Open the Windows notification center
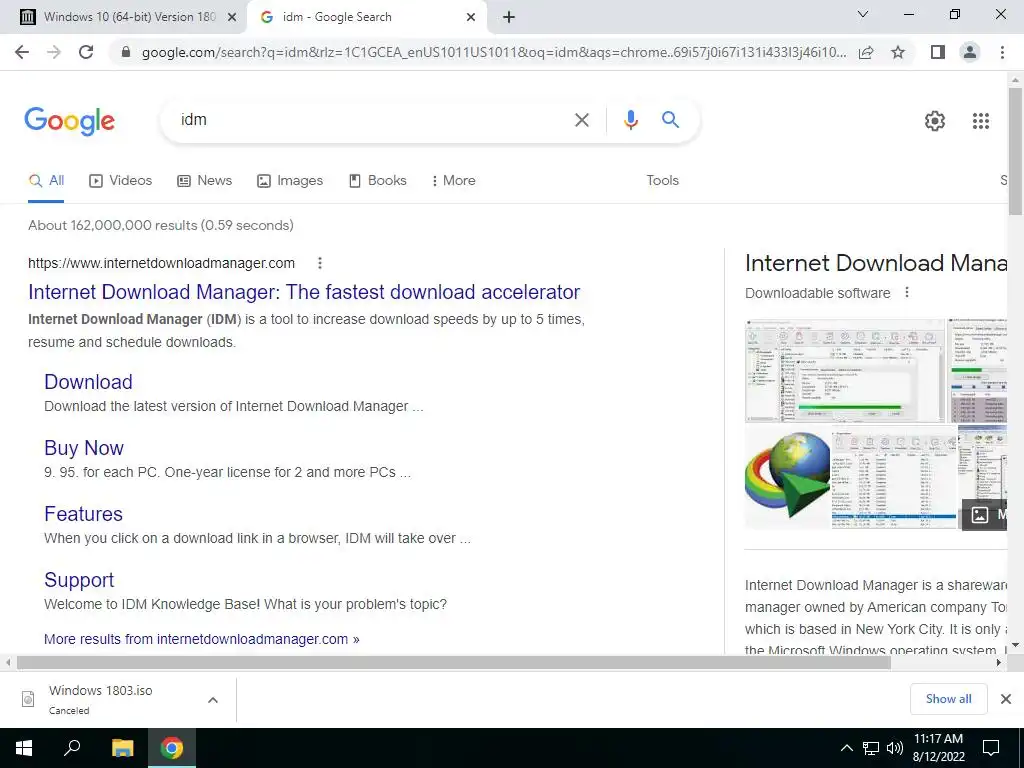The image size is (1024, 768). (991, 748)
